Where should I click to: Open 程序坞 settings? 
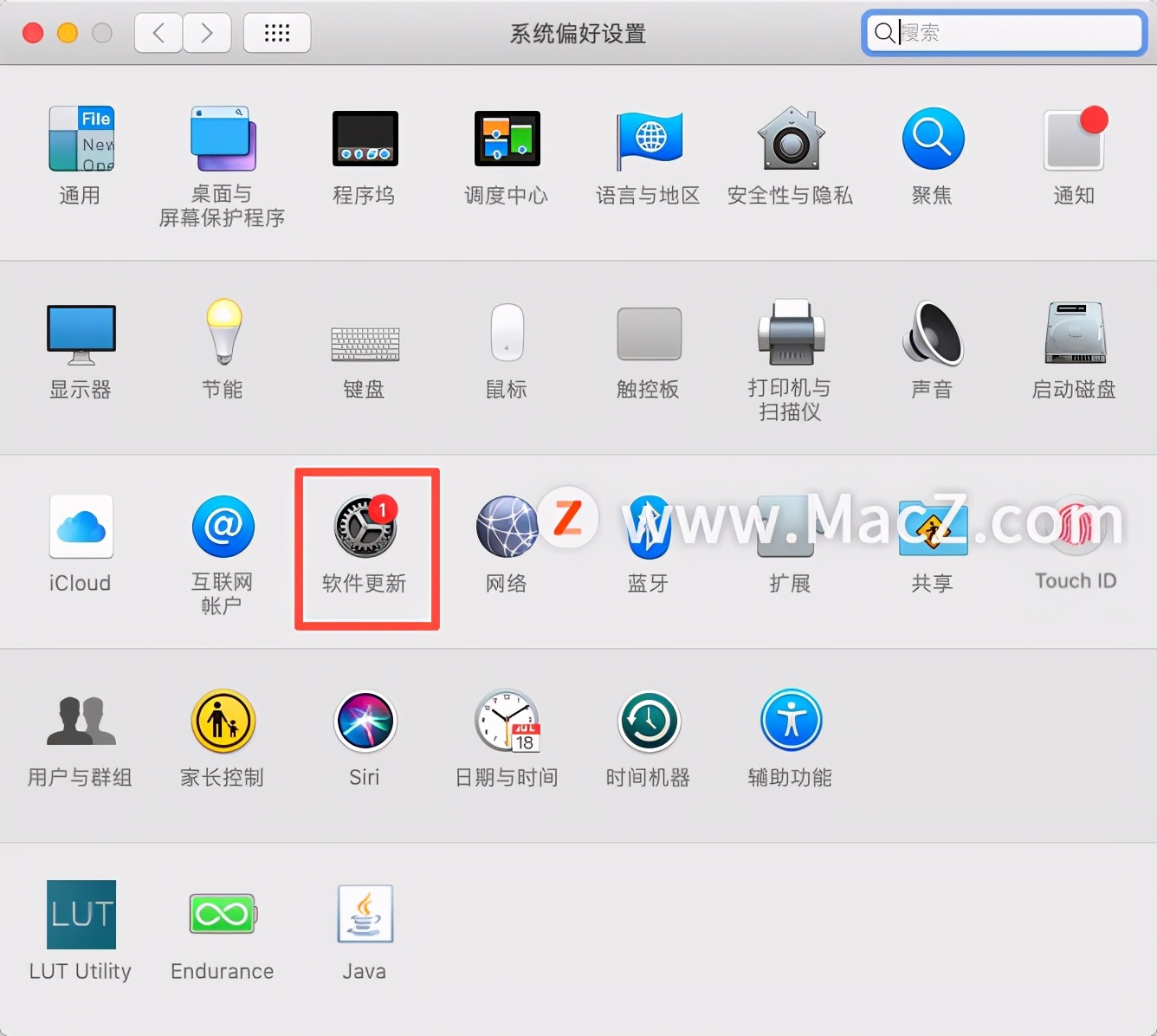365,140
